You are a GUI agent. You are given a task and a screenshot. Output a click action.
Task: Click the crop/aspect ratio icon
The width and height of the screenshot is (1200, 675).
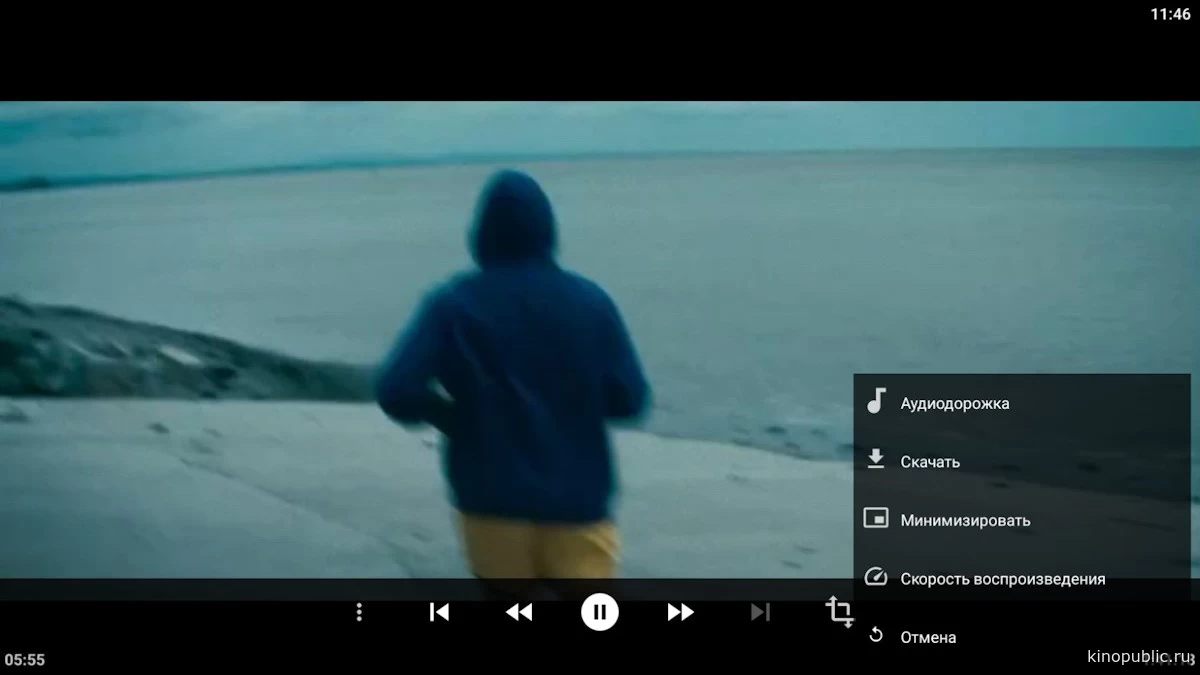[840, 611]
